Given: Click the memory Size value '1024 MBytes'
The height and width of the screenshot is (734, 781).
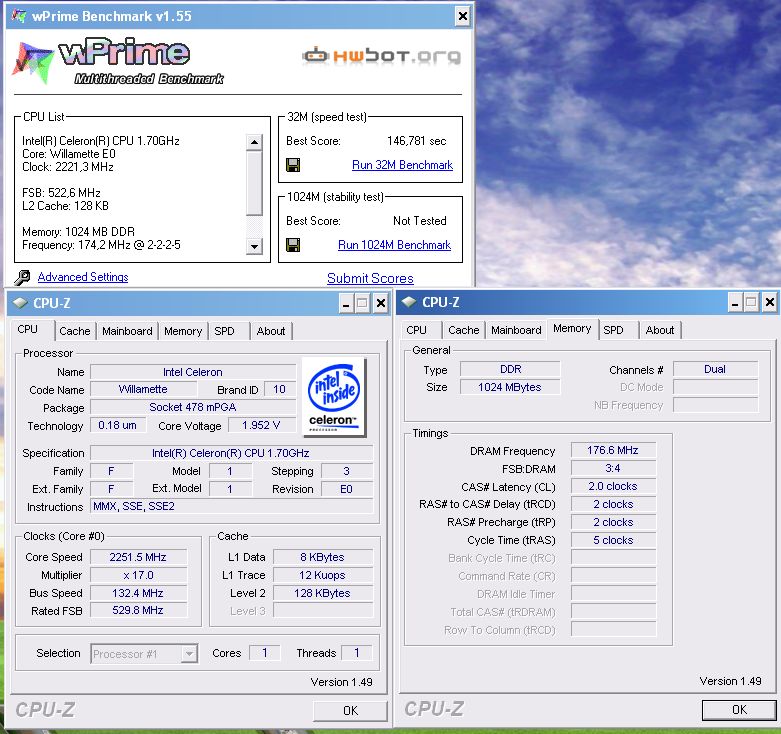Looking at the screenshot, I should click(510, 387).
